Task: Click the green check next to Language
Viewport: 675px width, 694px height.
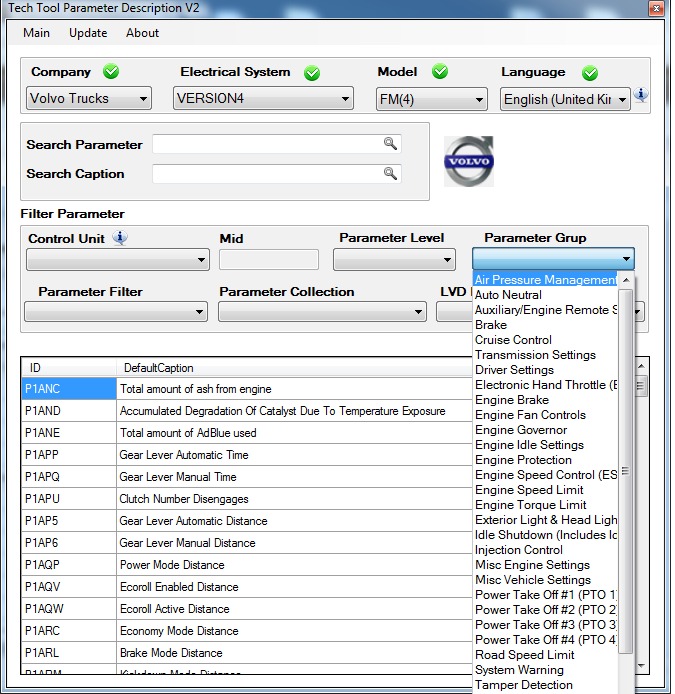Action: pos(590,73)
